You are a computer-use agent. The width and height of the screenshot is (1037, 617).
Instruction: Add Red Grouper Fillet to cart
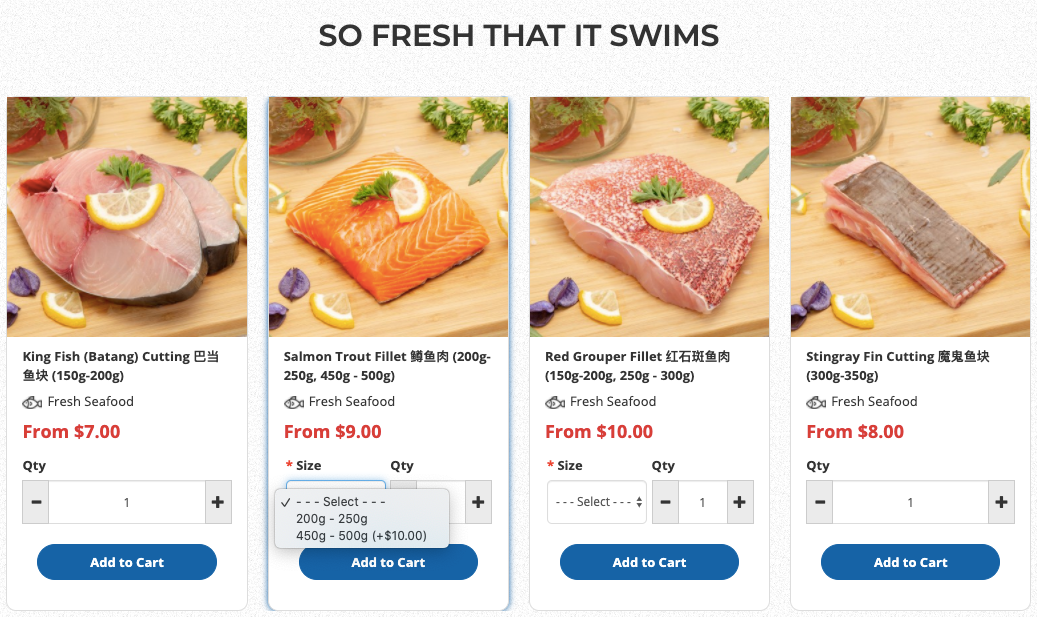click(649, 562)
